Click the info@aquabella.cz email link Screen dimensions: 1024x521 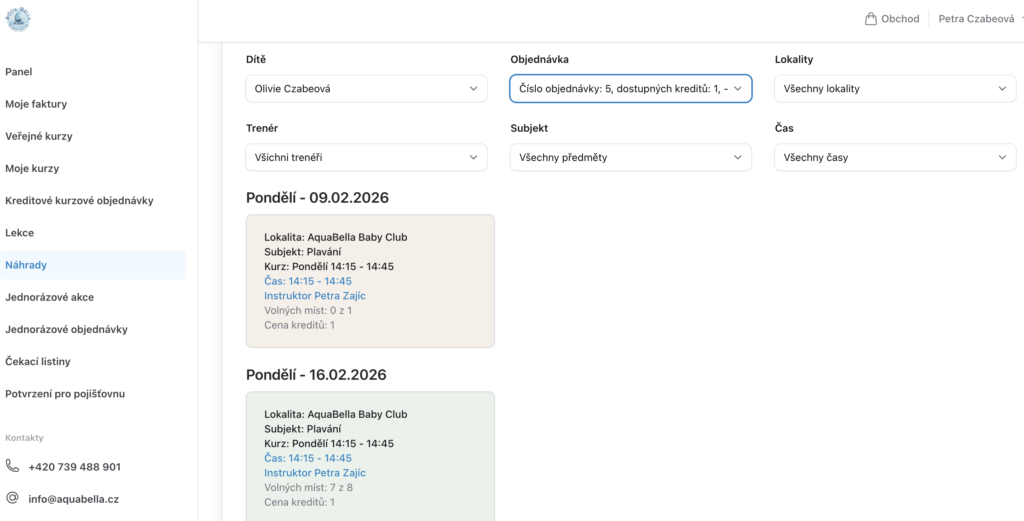coord(72,498)
